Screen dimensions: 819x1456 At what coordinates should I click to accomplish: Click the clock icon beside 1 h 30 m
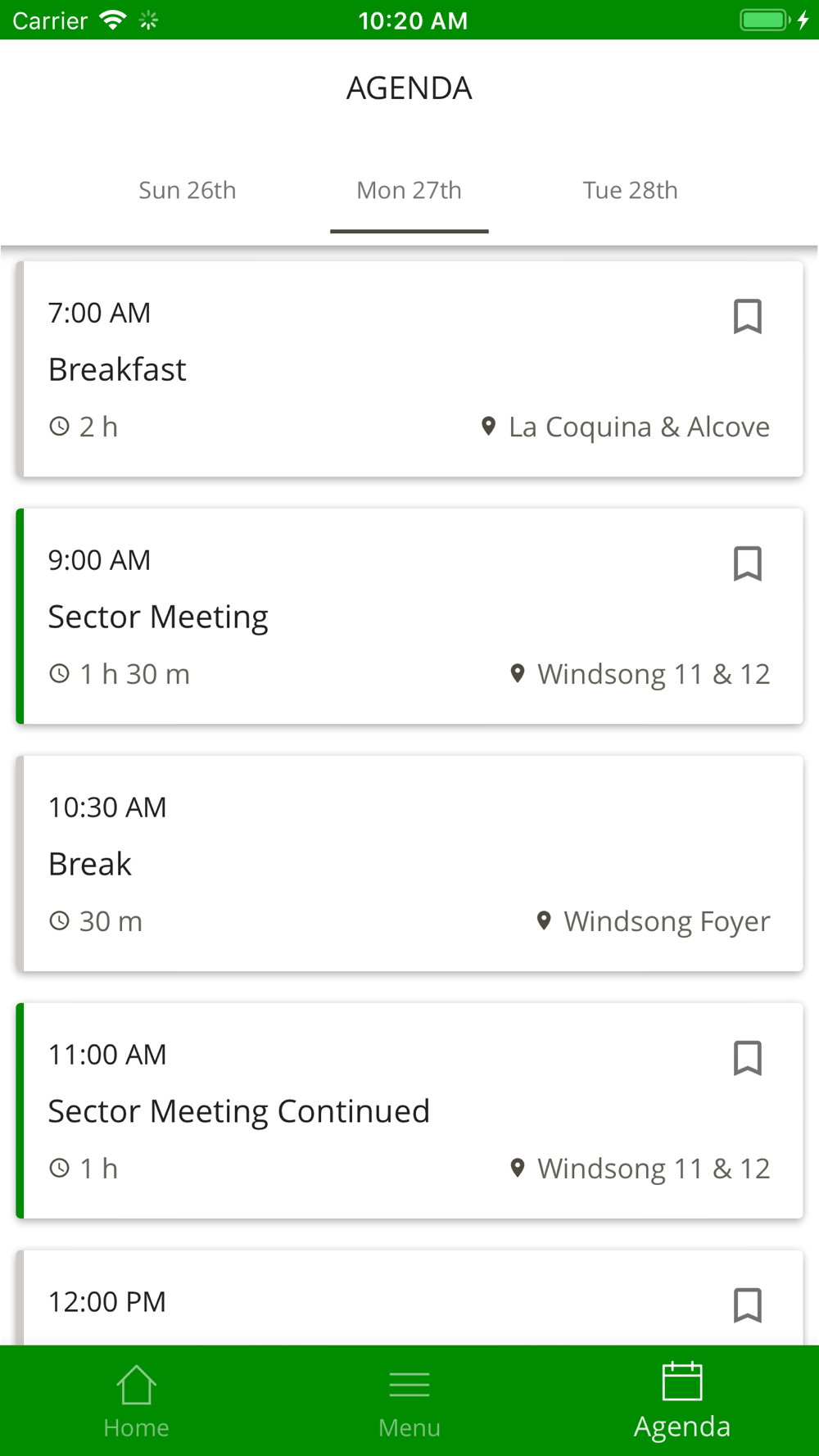59,674
